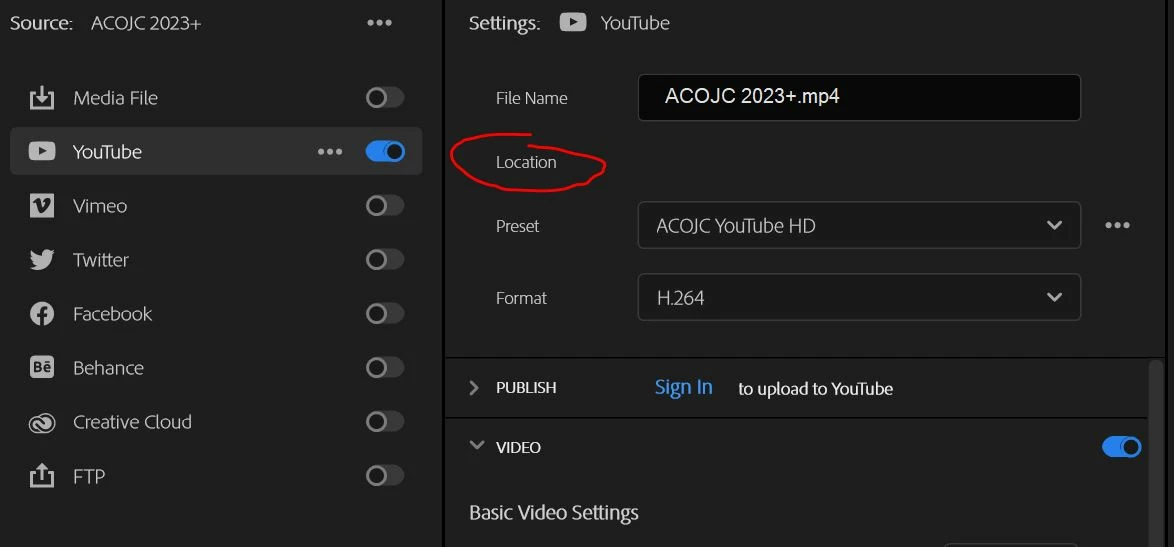The width and height of the screenshot is (1174, 547).
Task: Click the YouTube play icon in destinations list
Action: pos(42,152)
